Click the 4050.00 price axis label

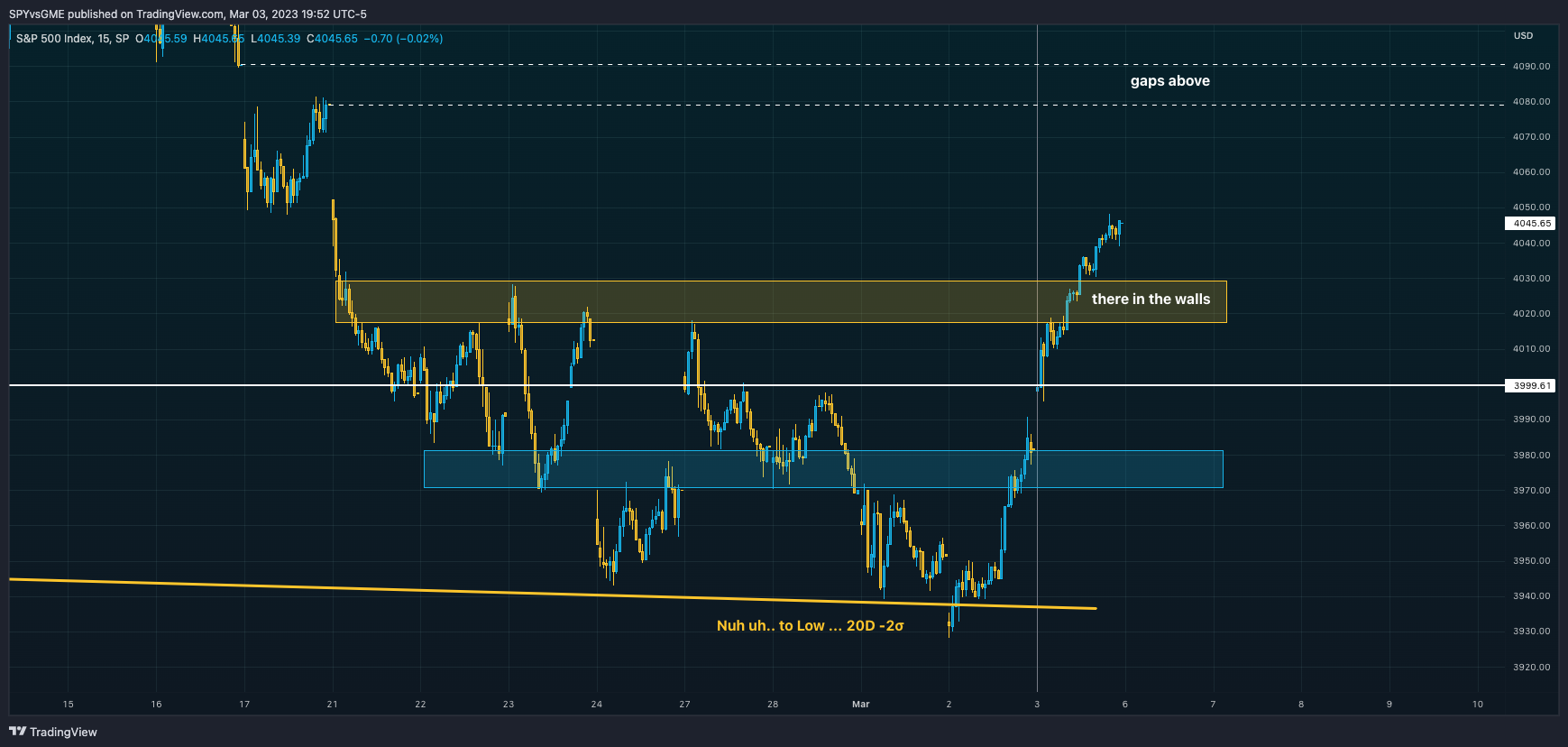[1531, 207]
